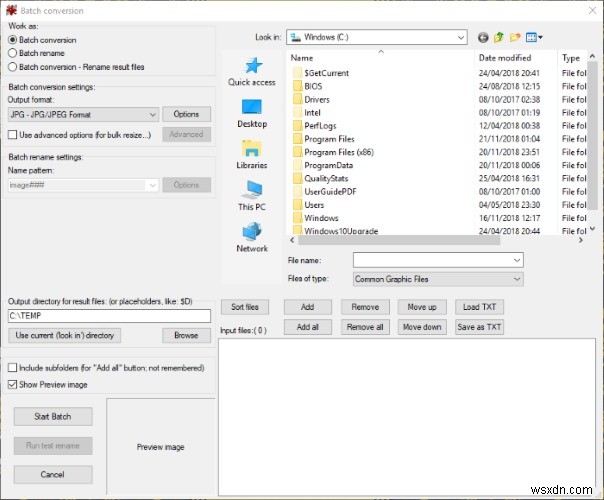
Task: Click Use current (look in) directory button
Action: click(65, 336)
